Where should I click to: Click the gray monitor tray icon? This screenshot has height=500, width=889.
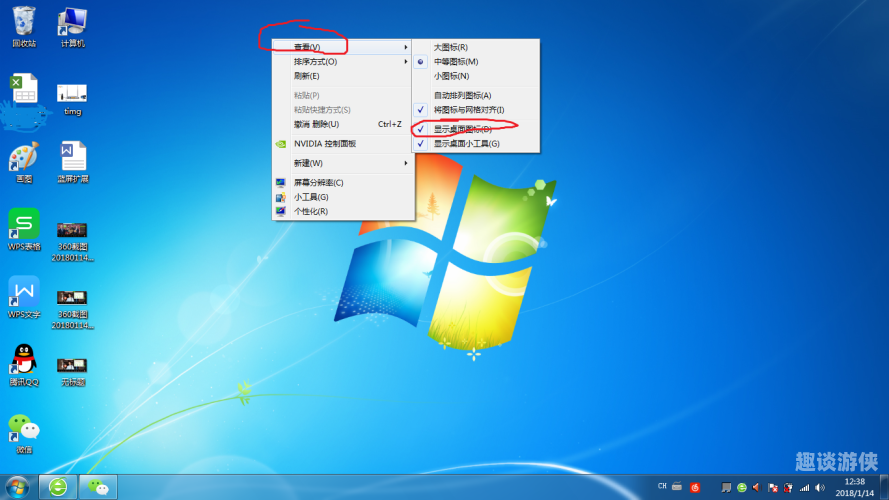coord(726,488)
